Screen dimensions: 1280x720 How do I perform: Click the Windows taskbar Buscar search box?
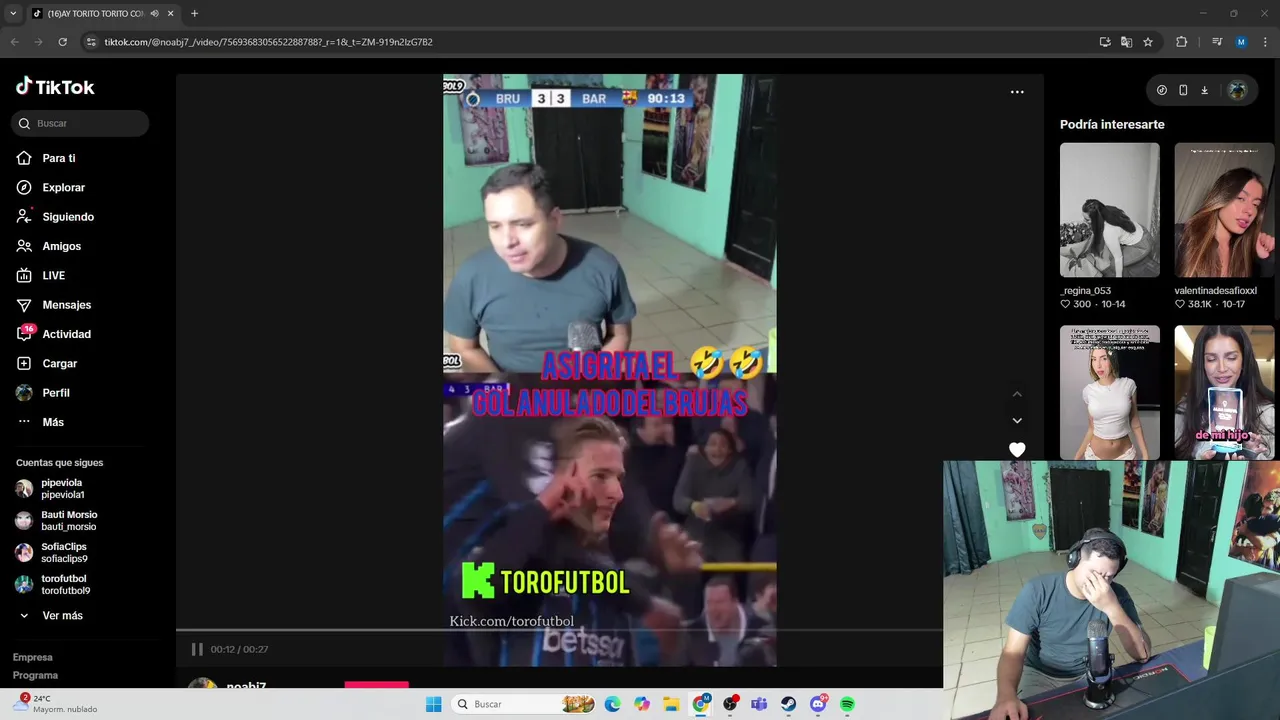point(524,704)
